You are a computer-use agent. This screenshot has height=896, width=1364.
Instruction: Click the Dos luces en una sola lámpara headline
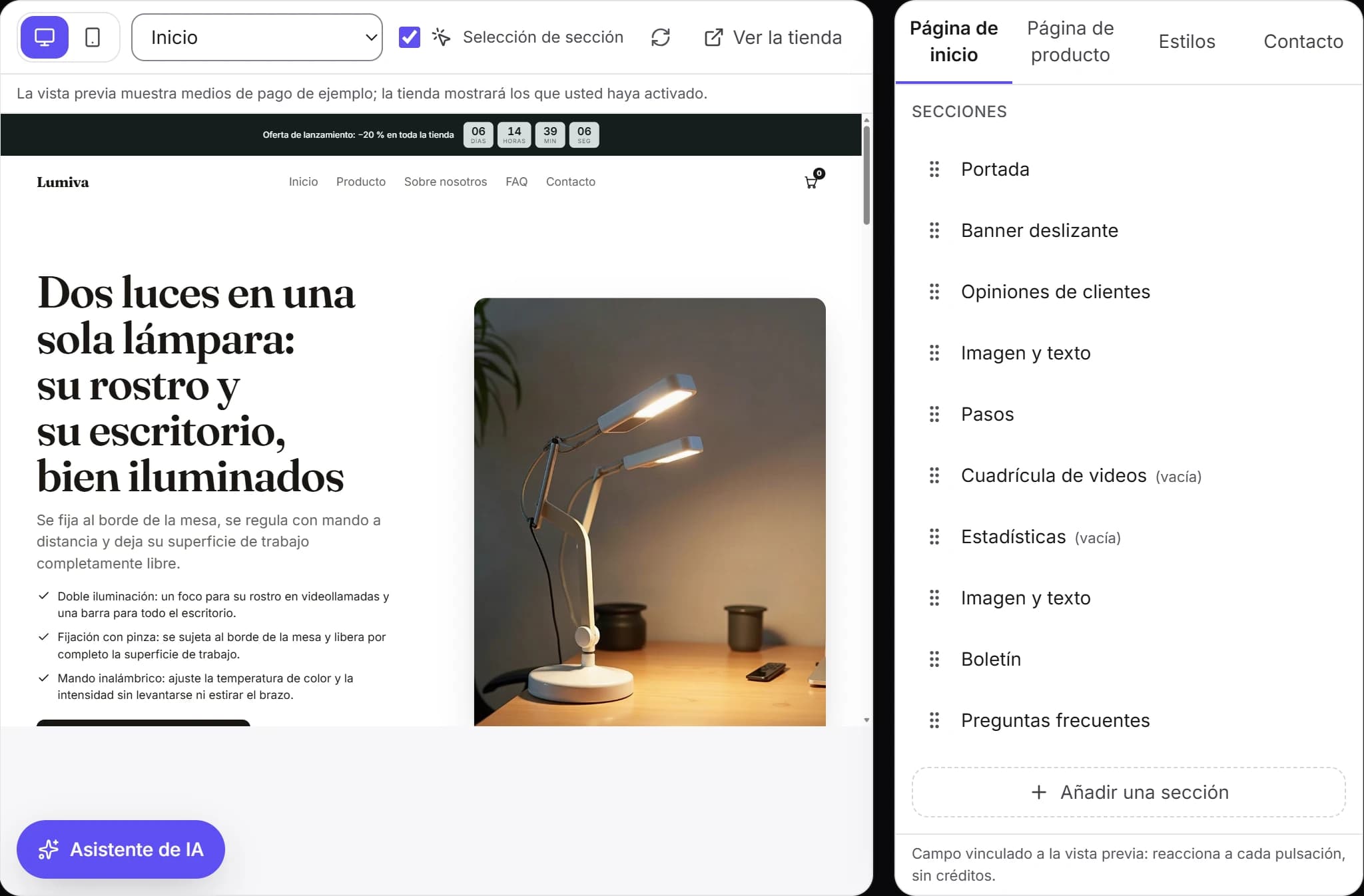pos(196,385)
